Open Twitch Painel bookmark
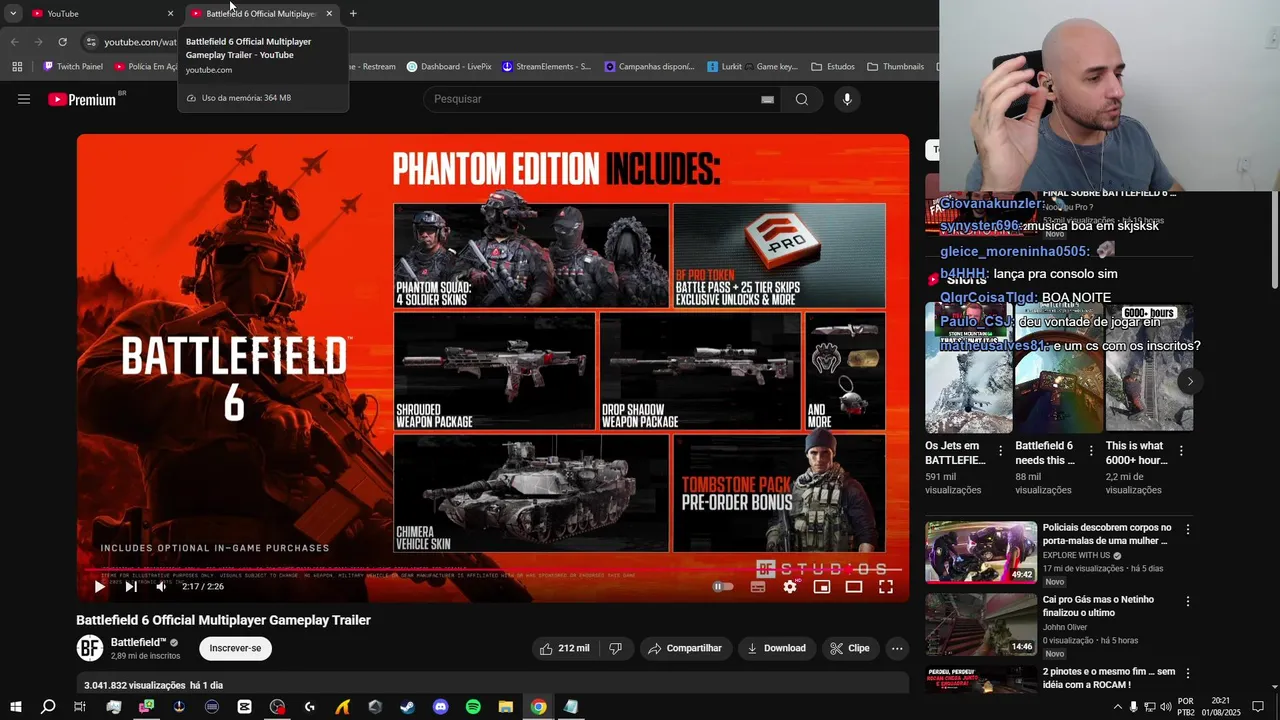The height and width of the screenshot is (720, 1280). click(73, 67)
